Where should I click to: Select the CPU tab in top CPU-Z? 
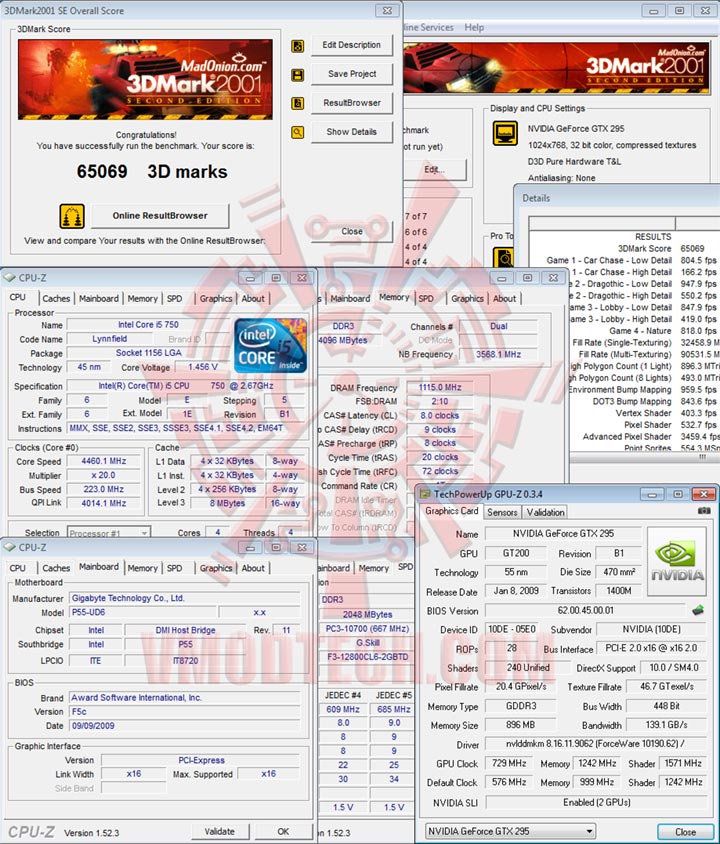(18, 298)
